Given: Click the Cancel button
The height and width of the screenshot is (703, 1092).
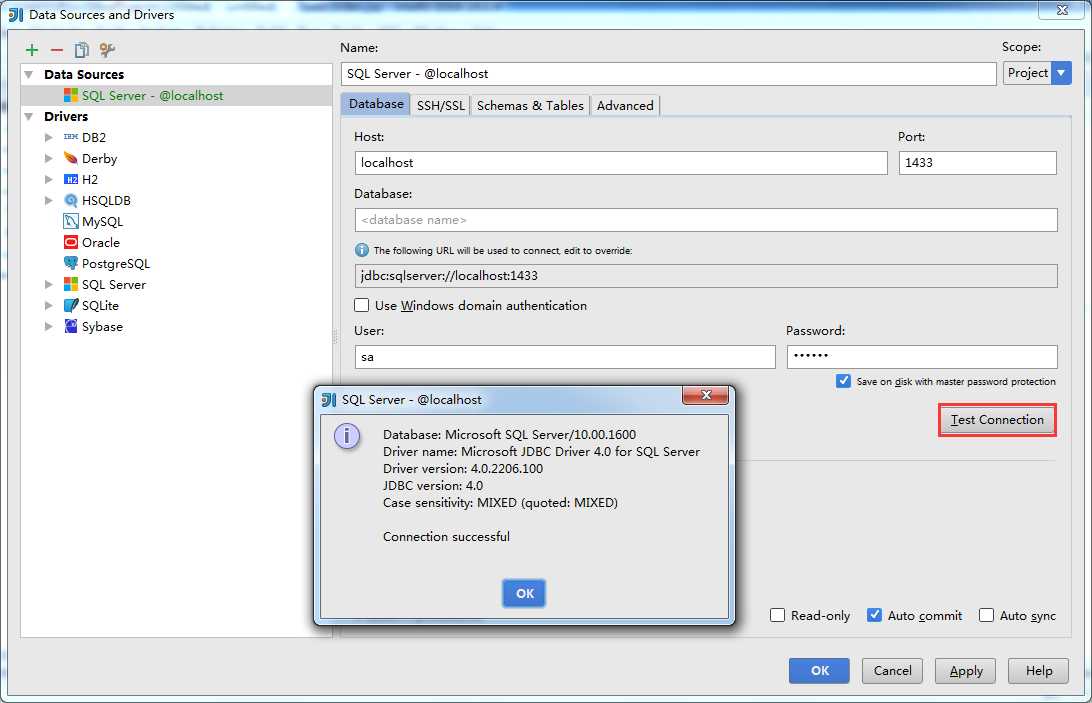Looking at the screenshot, I should point(892,670).
